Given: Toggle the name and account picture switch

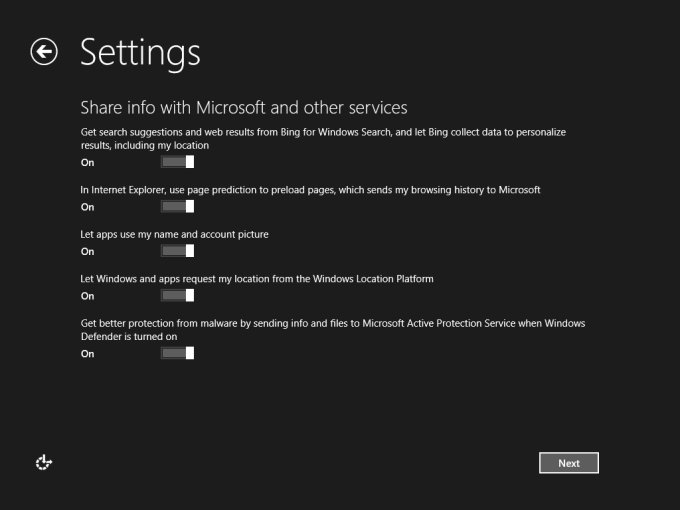Looking at the screenshot, I should click(177, 251).
